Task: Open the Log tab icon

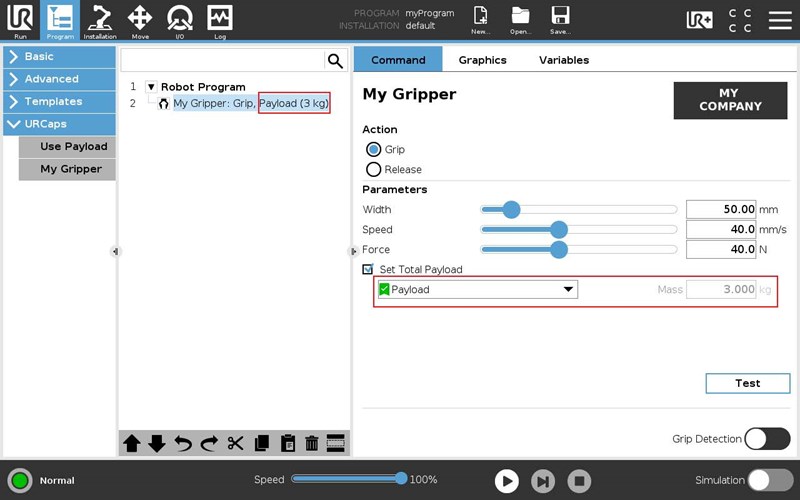Action: pos(219,19)
